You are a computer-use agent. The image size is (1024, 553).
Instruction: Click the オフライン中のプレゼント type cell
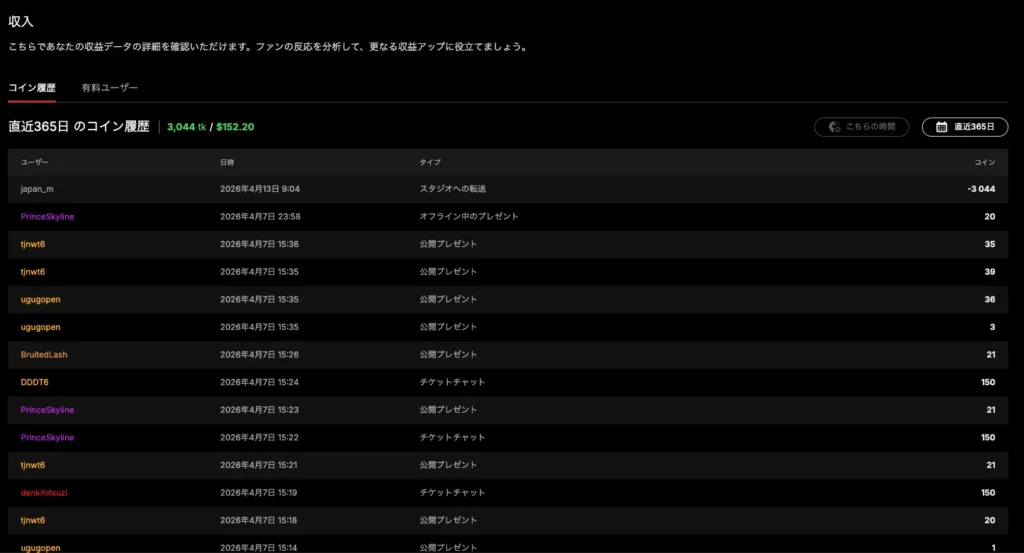(469, 216)
